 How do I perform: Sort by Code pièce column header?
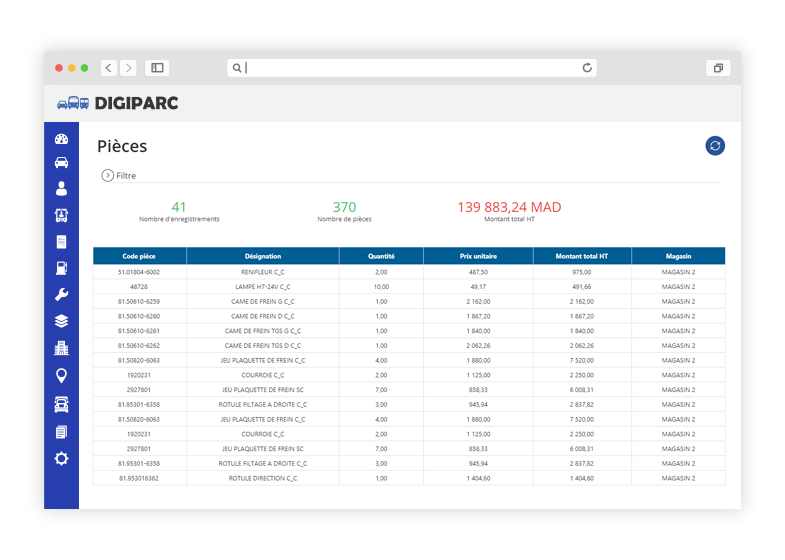[139, 256]
